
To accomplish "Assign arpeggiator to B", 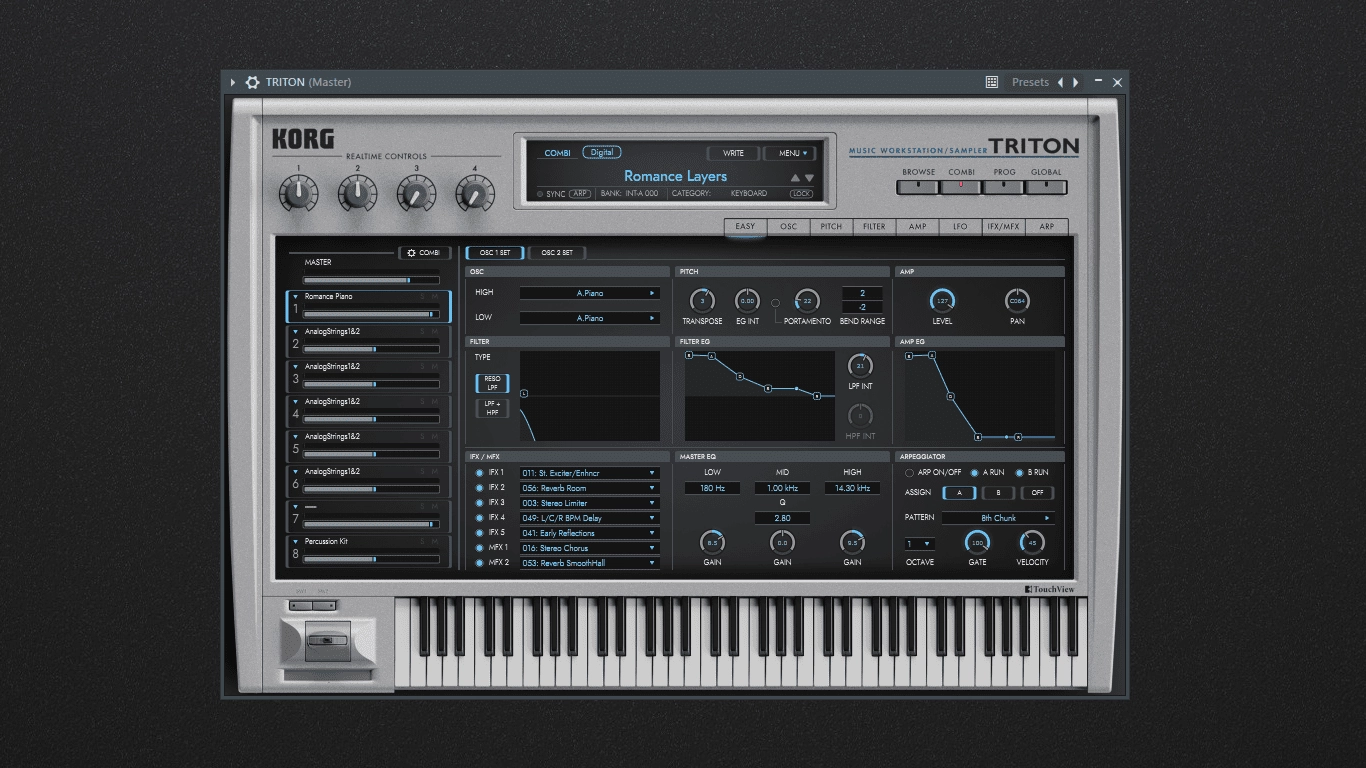I will [997, 493].
